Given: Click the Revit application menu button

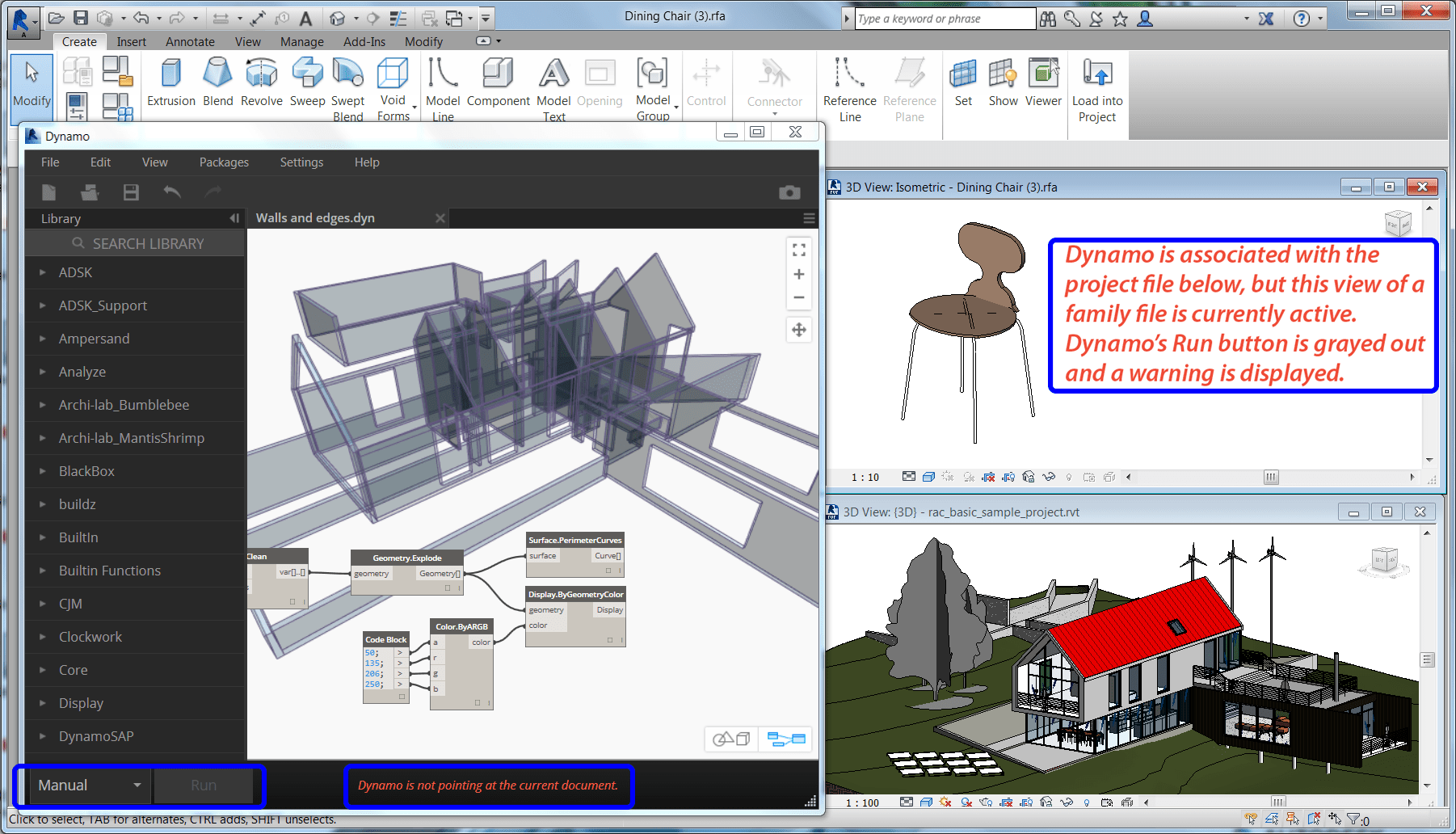Looking at the screenshot, I should click(x=22, y=21).
